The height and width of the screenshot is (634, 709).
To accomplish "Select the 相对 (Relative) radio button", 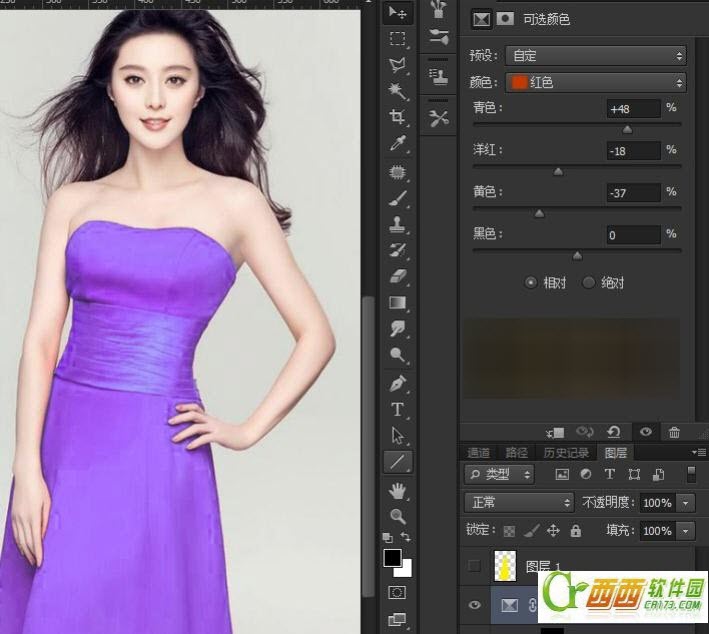I will click(531, 283).
